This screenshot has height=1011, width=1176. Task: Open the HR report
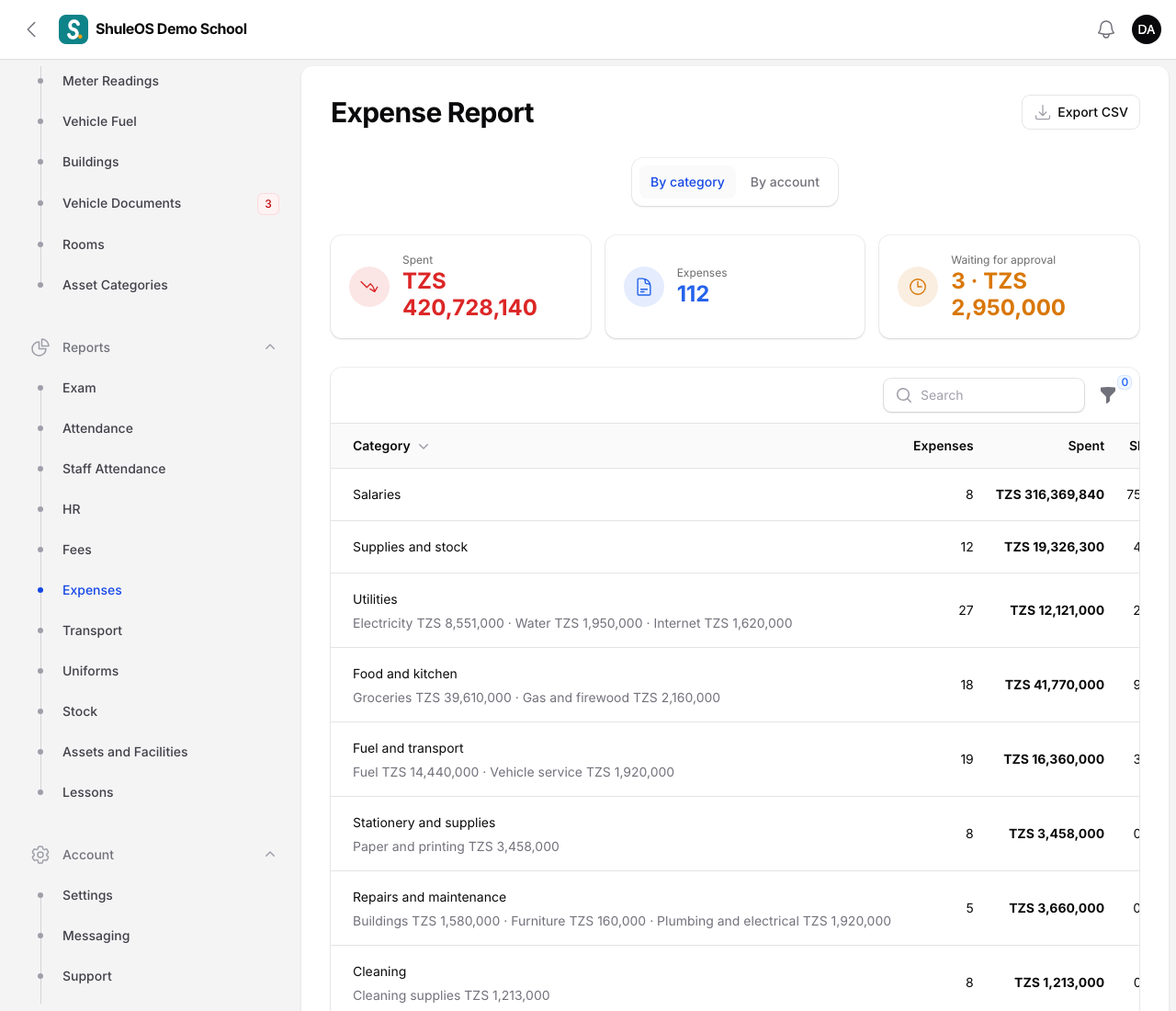pyautogui.click(x=72, y=509)
